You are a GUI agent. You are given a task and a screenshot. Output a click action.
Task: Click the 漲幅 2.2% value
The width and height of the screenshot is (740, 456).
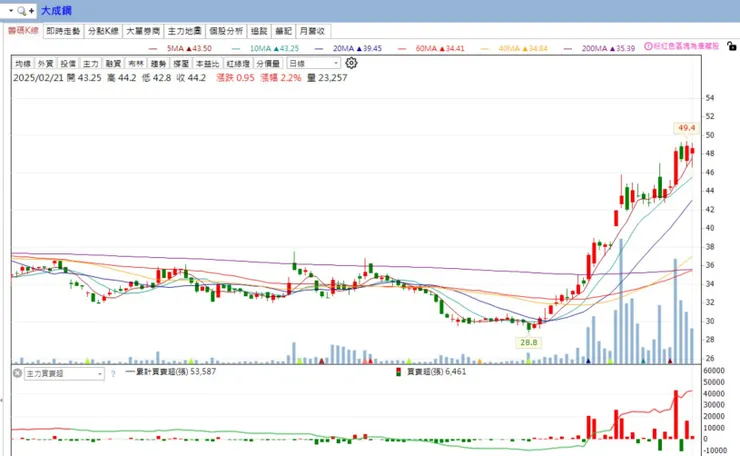(x=281, y=78)
